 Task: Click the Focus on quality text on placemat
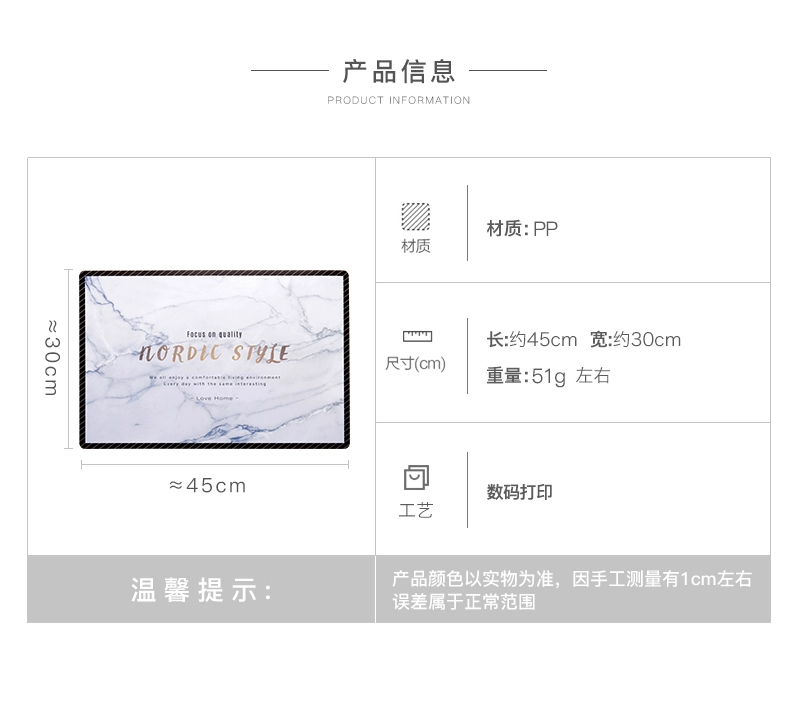coord(214,334)
